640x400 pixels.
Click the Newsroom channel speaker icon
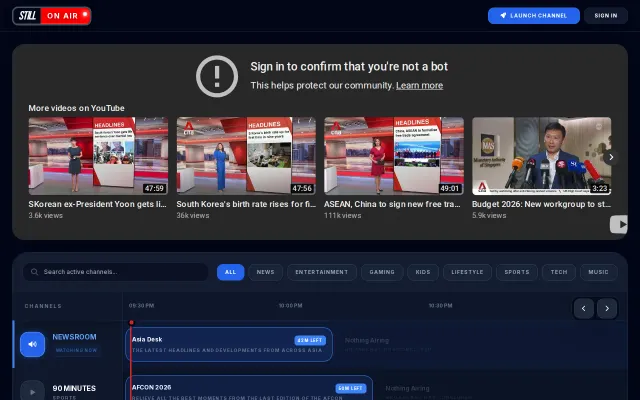click(x=33, y=344)
